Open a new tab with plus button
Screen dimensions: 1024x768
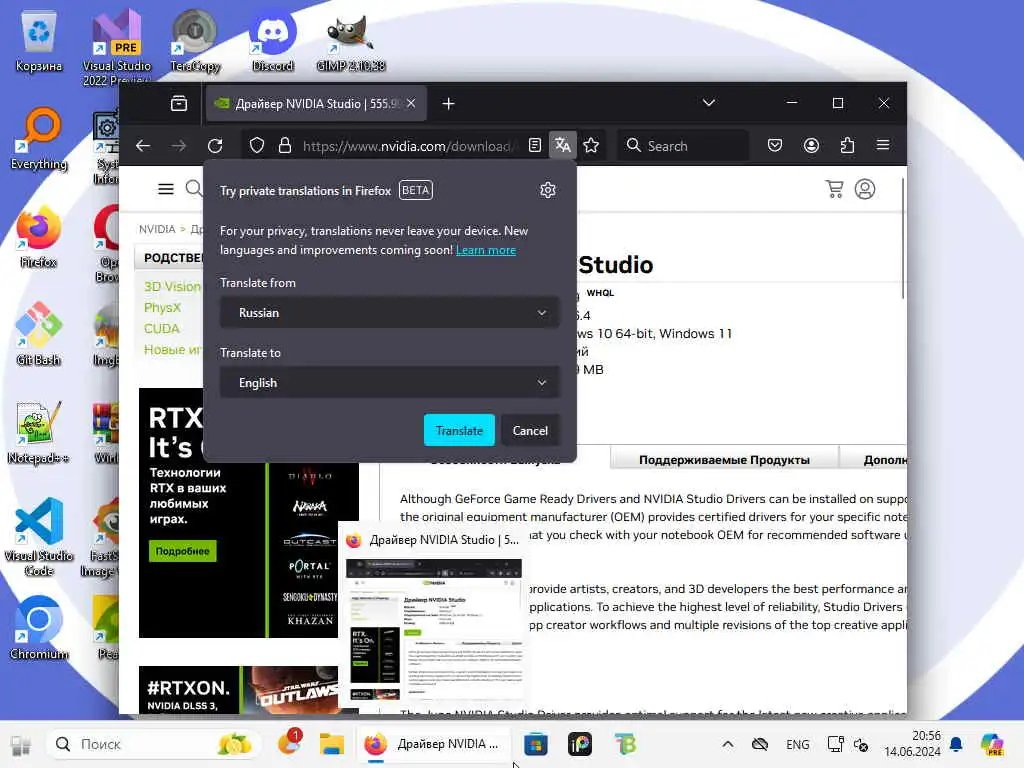tap(448, 103)
